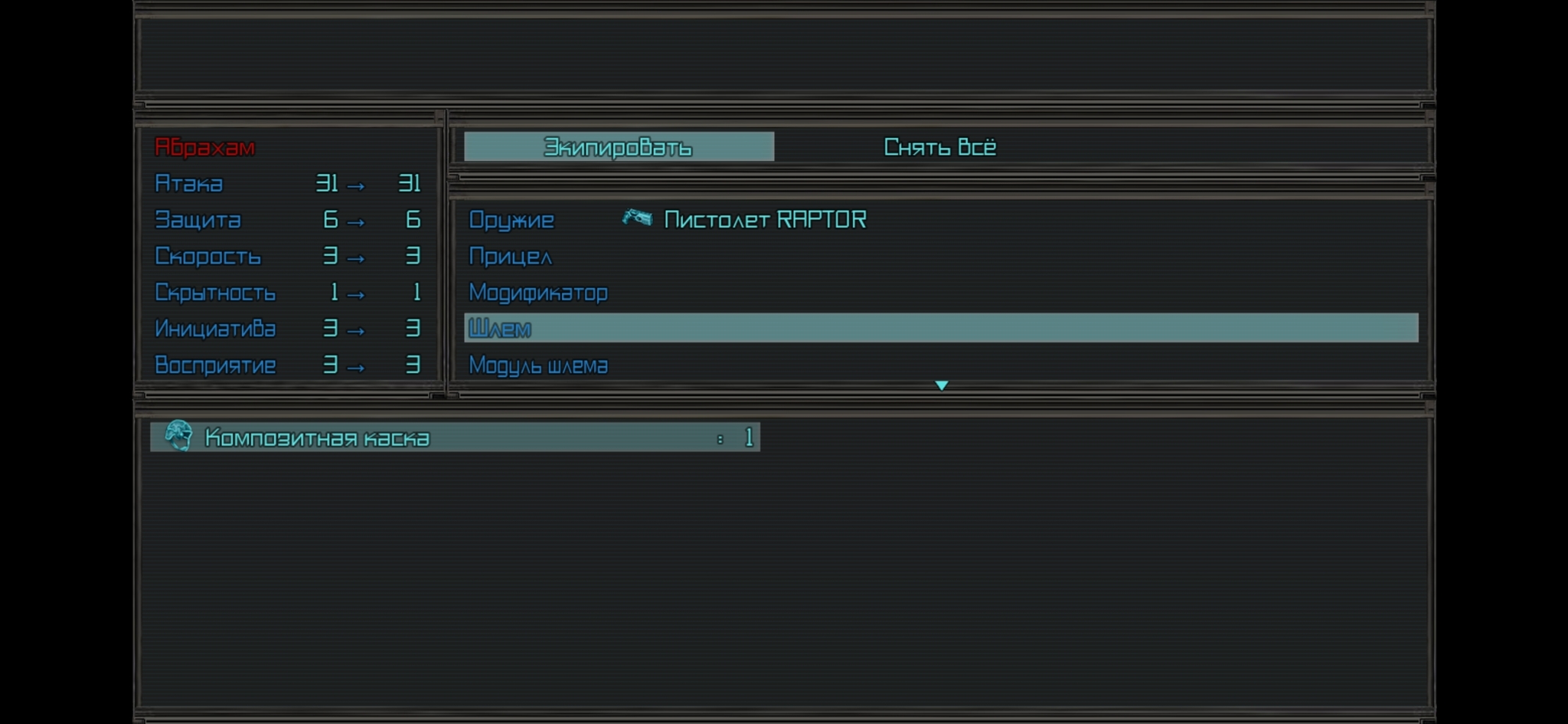The image size is (1568, 724).
Task: Select the Оружие equipment slot label
Action: click(x=511, y=221)
